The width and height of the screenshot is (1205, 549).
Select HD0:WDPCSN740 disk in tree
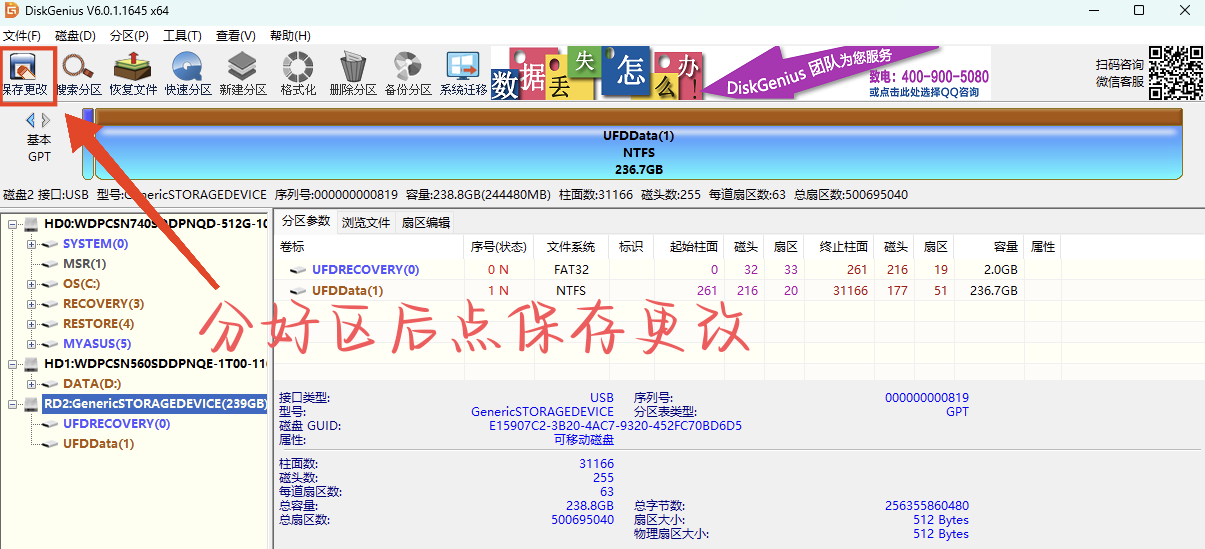(155, 224)
